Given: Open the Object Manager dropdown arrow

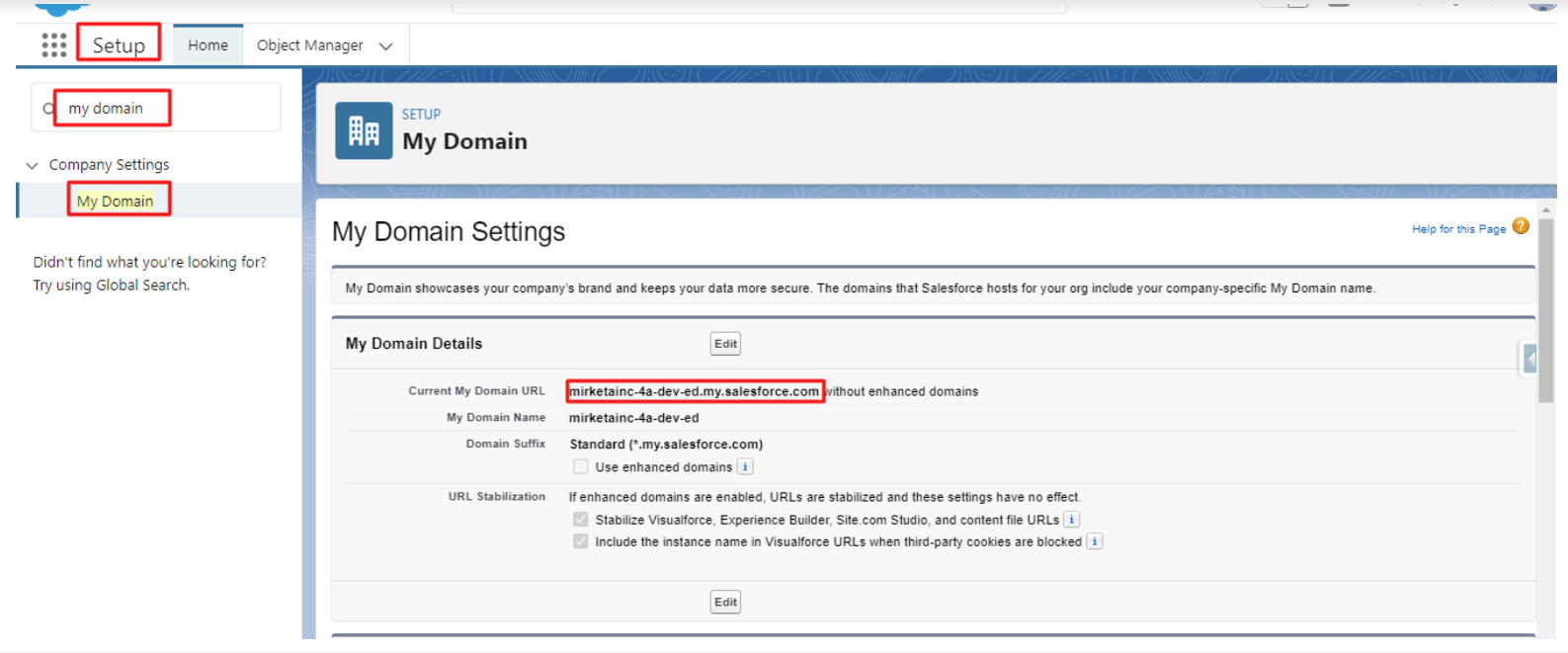Looking at the screenshot, I should (386, 46).
